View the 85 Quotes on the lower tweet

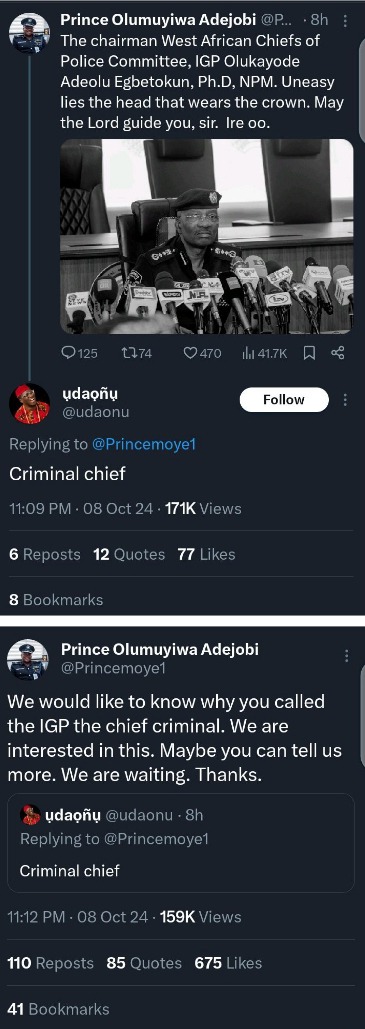pyautogui.click(x=144, y=963)
